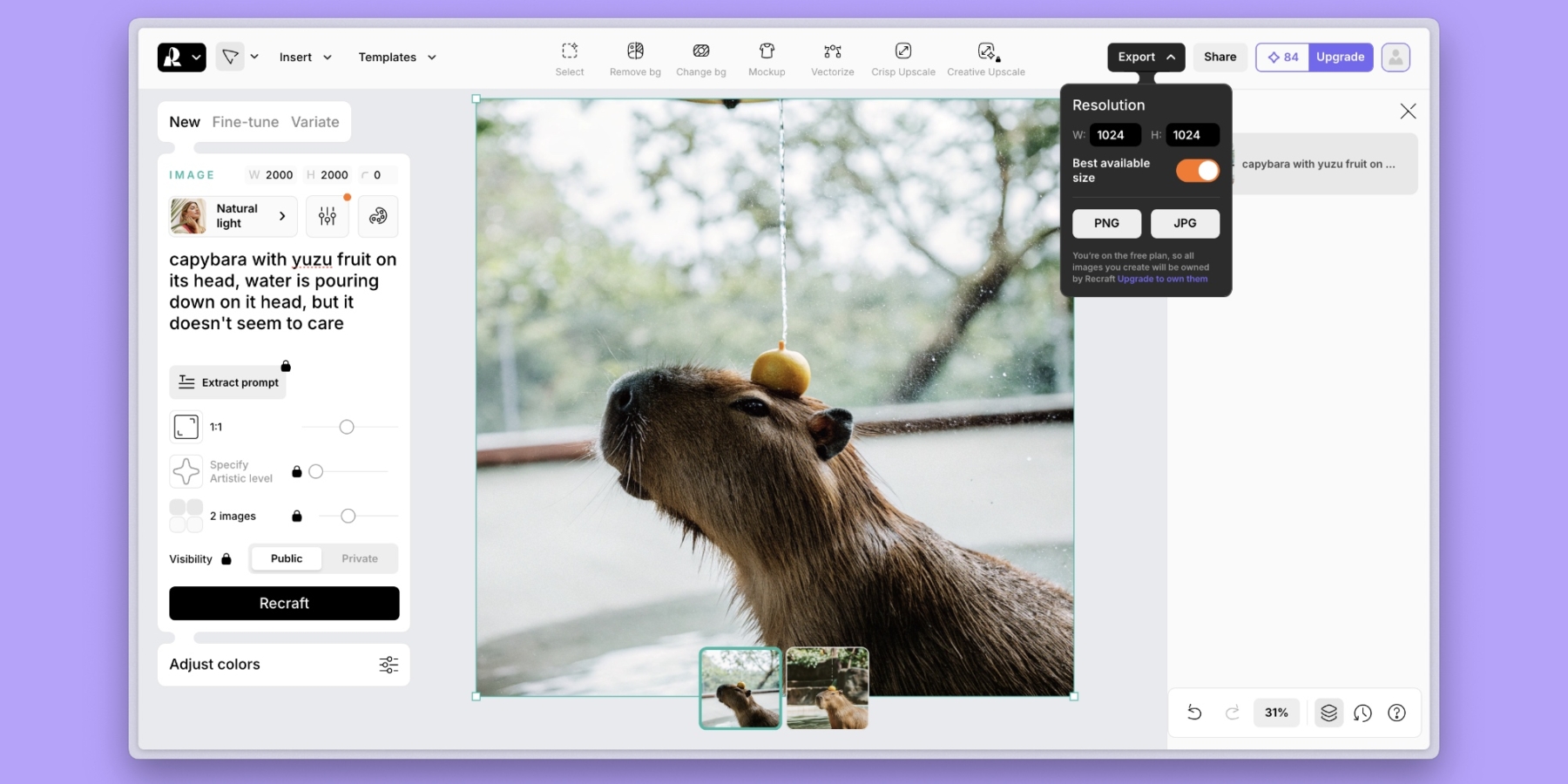Open the Mockup tool
The width and height of the screenshot is (1568, 784).
coord(767,51)
